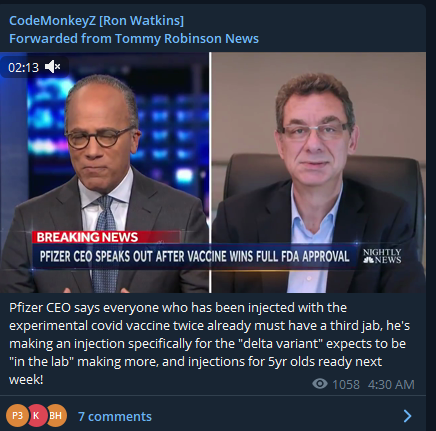
Task: Click the word "week!" ending the caption
Action: pos(26,379)
